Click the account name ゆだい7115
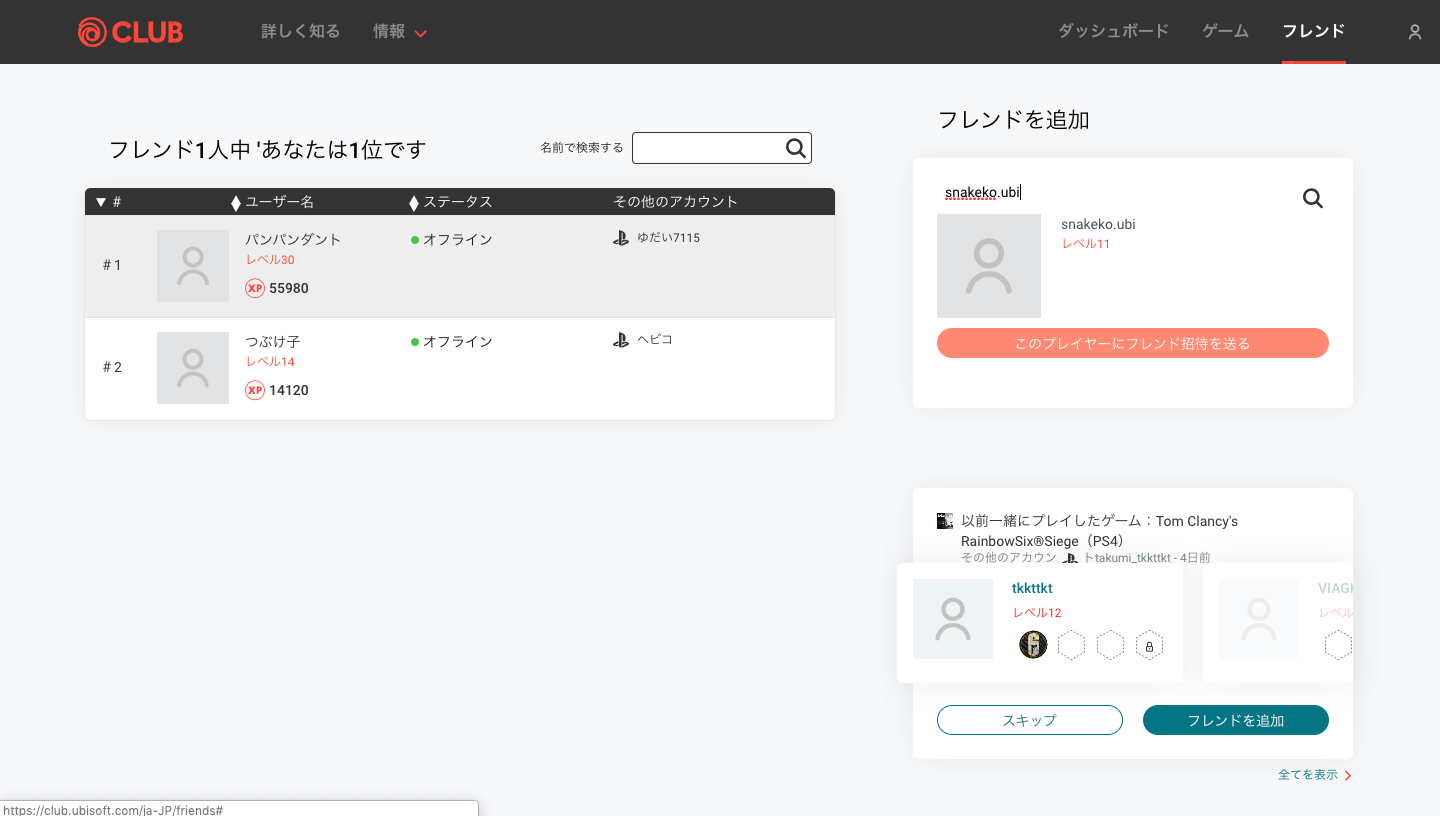Viewport: 1440px width, 816px height. pos(668,238)
